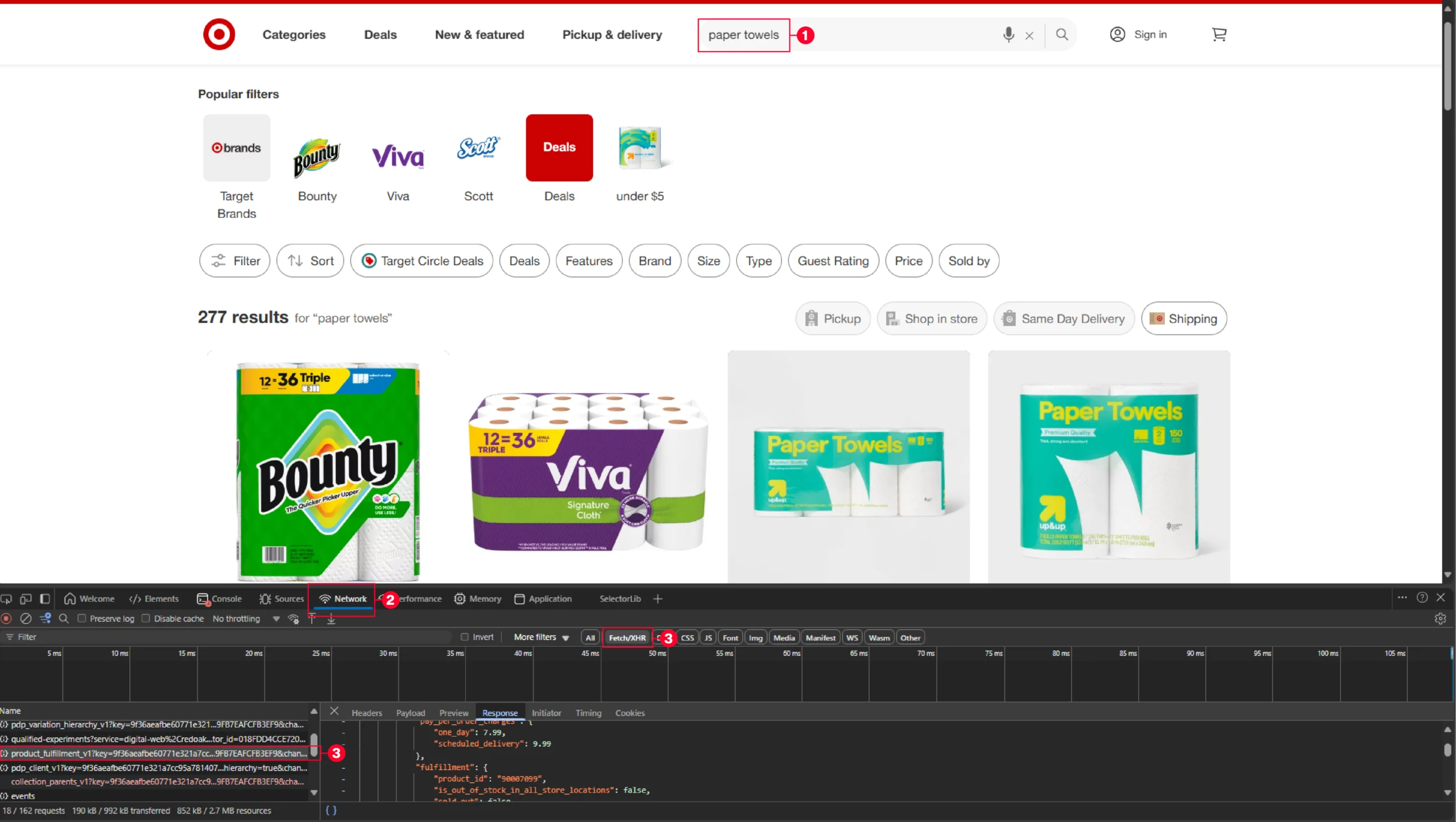Image resolution: width=1456 pixels, height=822 pixels.
Task: Open the Categories menu
Action: click(294, 35)
